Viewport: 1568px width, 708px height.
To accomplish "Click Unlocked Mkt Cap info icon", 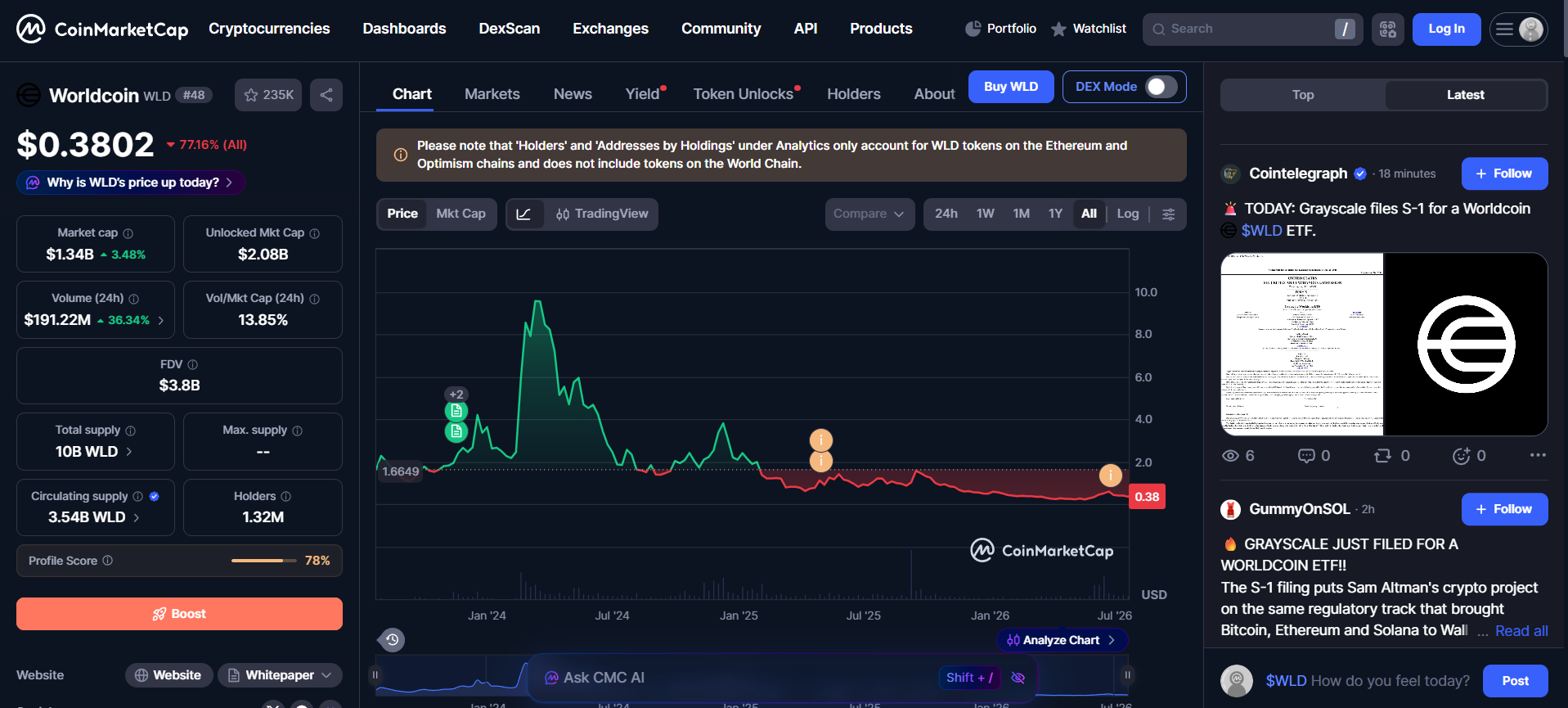I will 315,233.
